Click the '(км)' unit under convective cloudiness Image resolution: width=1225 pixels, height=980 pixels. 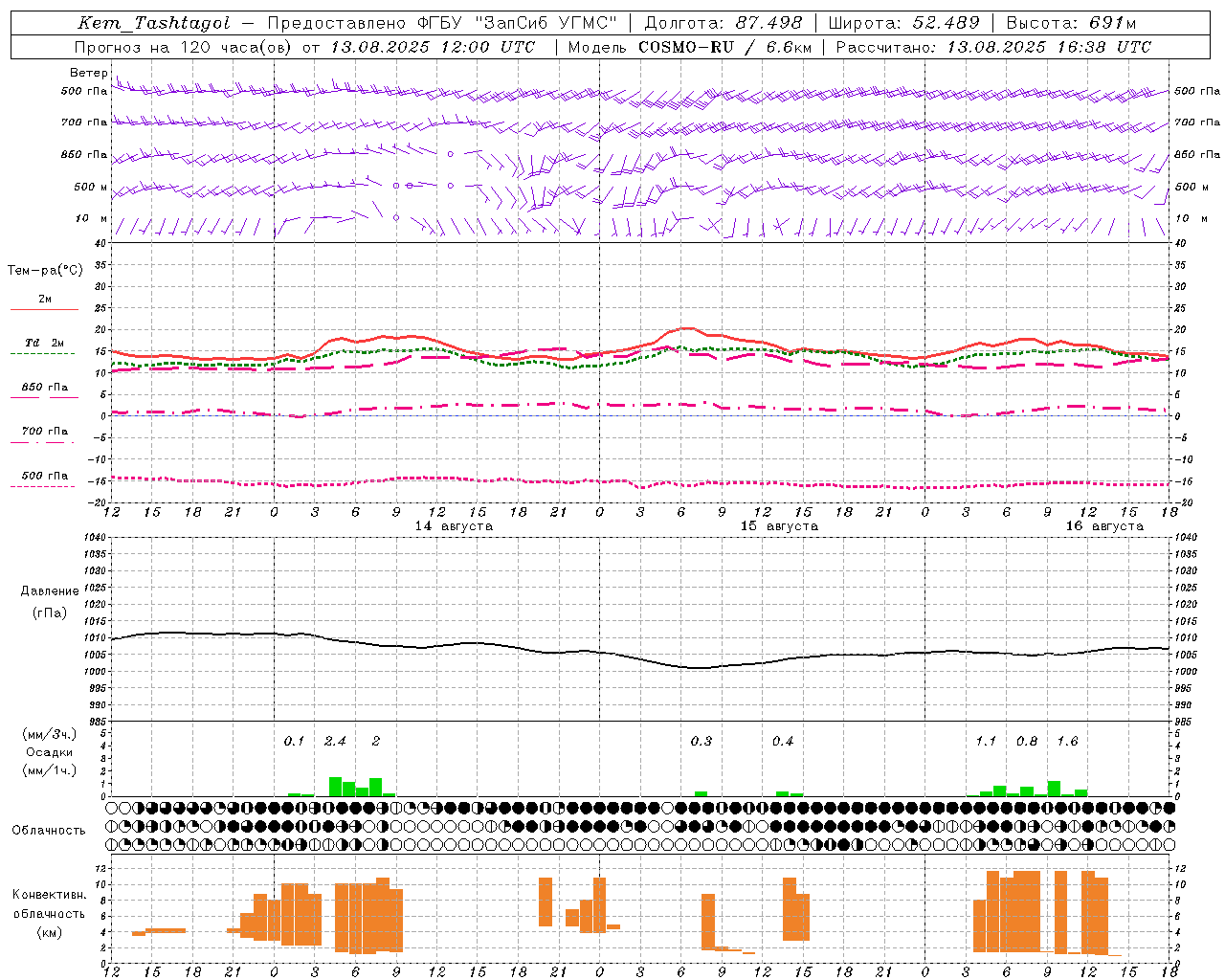pos(49,932)
